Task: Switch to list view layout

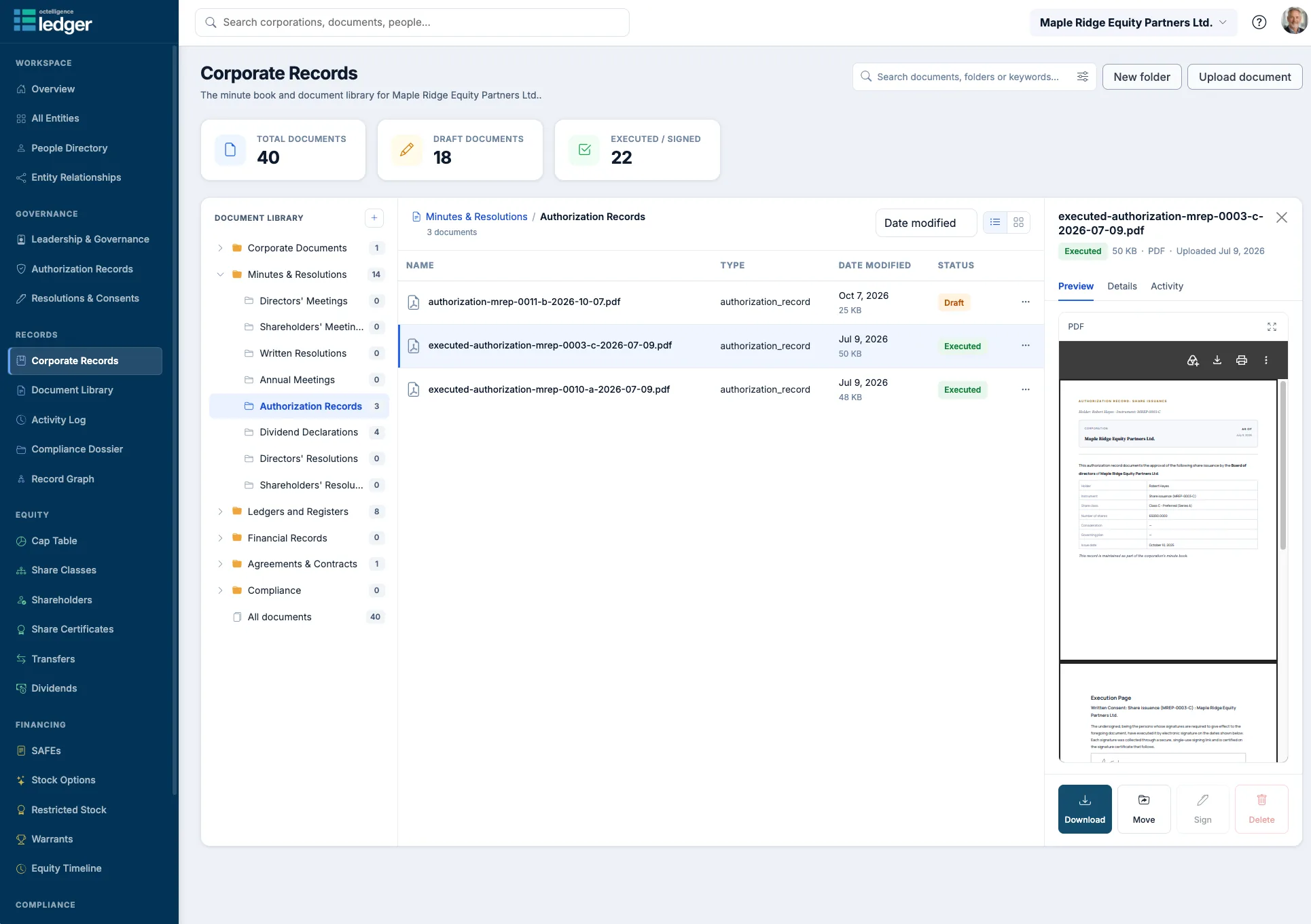Action: coord(995,222)
